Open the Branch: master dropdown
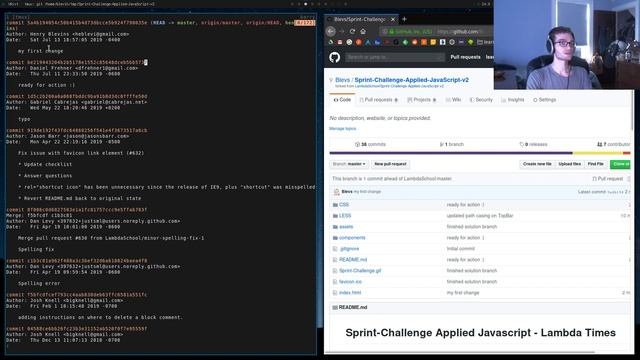Viewport: 640px width, 360px height. 349,164
